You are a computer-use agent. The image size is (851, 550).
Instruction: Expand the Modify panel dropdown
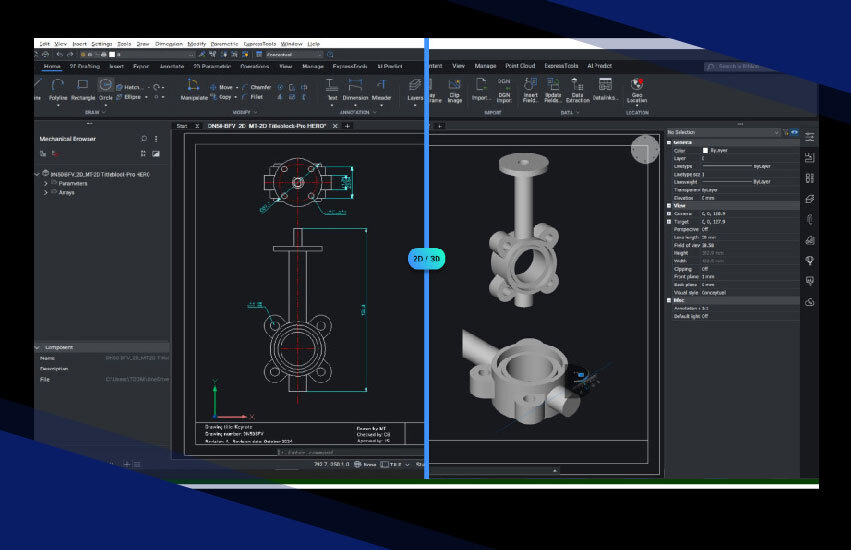point(245,112)
